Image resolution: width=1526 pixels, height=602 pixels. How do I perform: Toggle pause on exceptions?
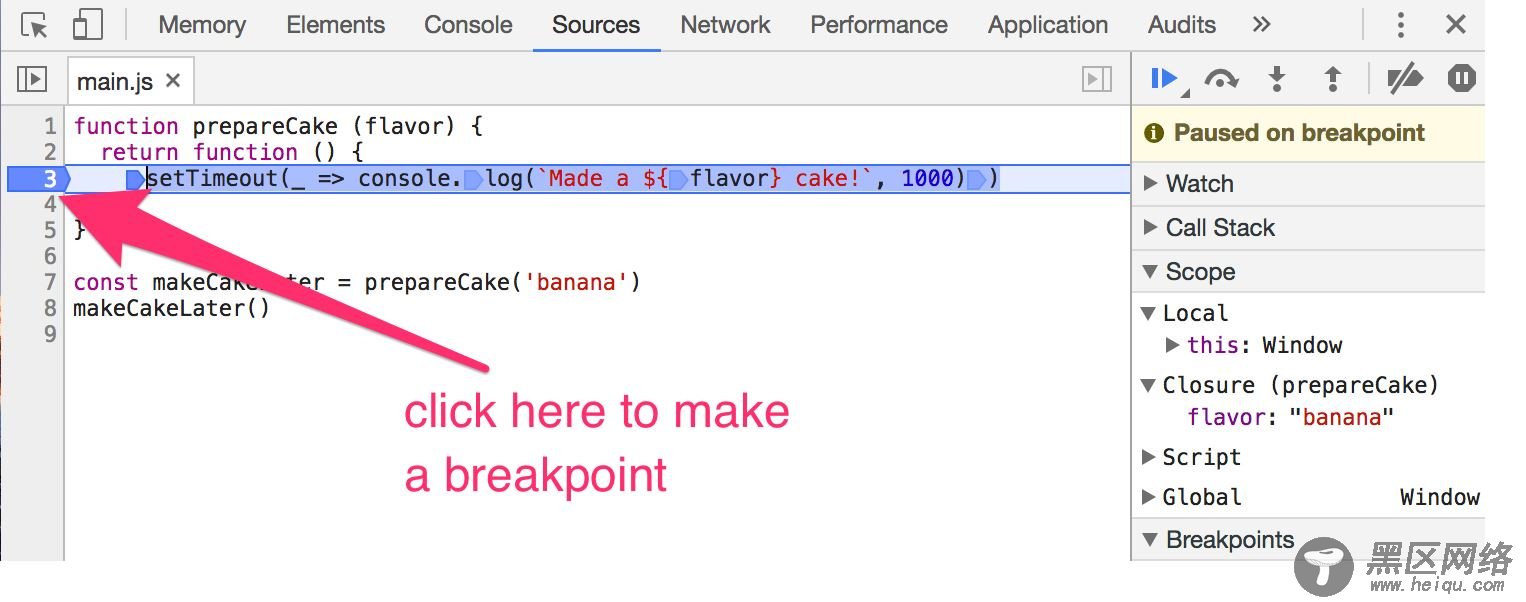coord(1461,79)
